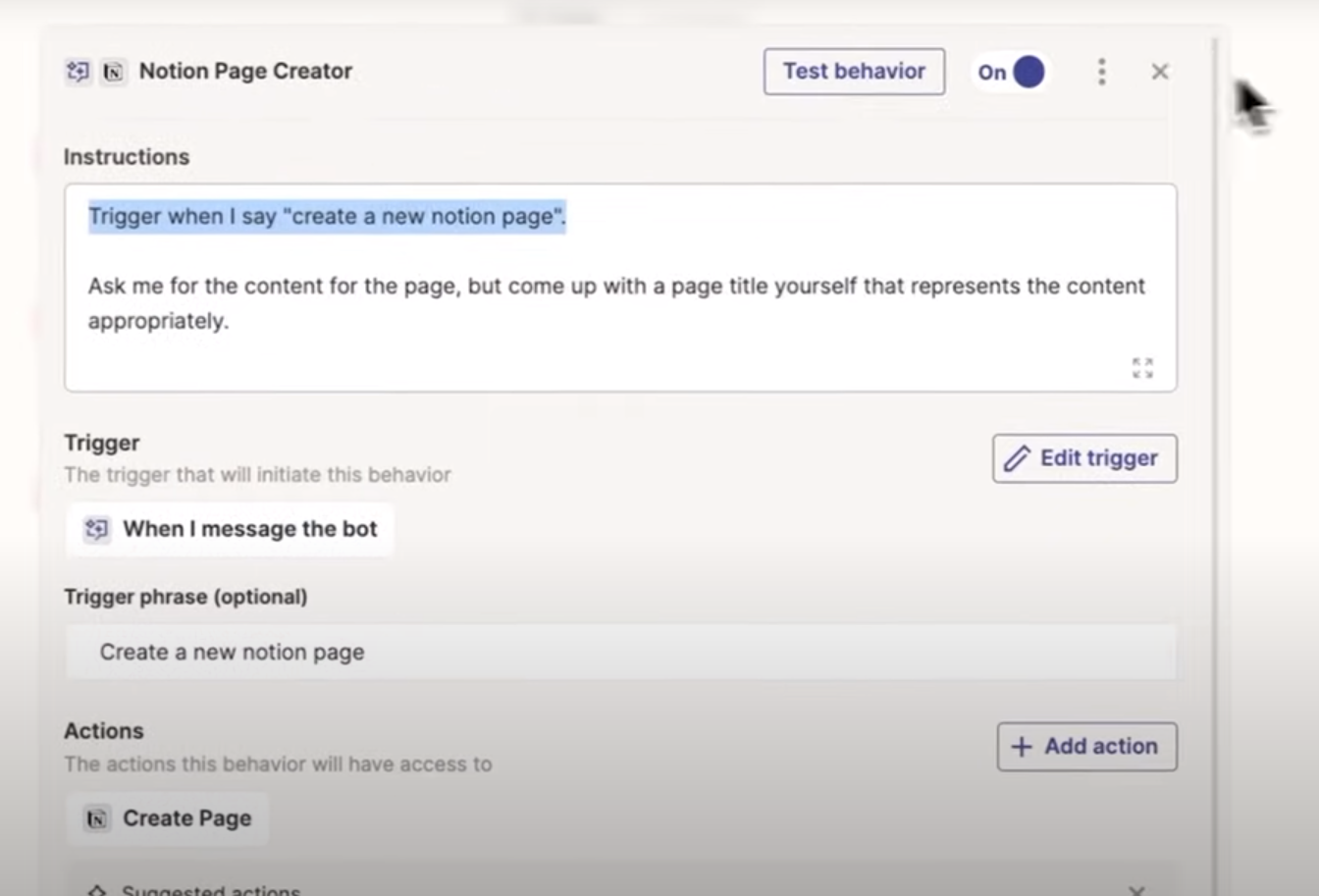This screenshot has width=1319, height=896.
Task: Click the Actions section heading
Action: [x=104, y=731]
